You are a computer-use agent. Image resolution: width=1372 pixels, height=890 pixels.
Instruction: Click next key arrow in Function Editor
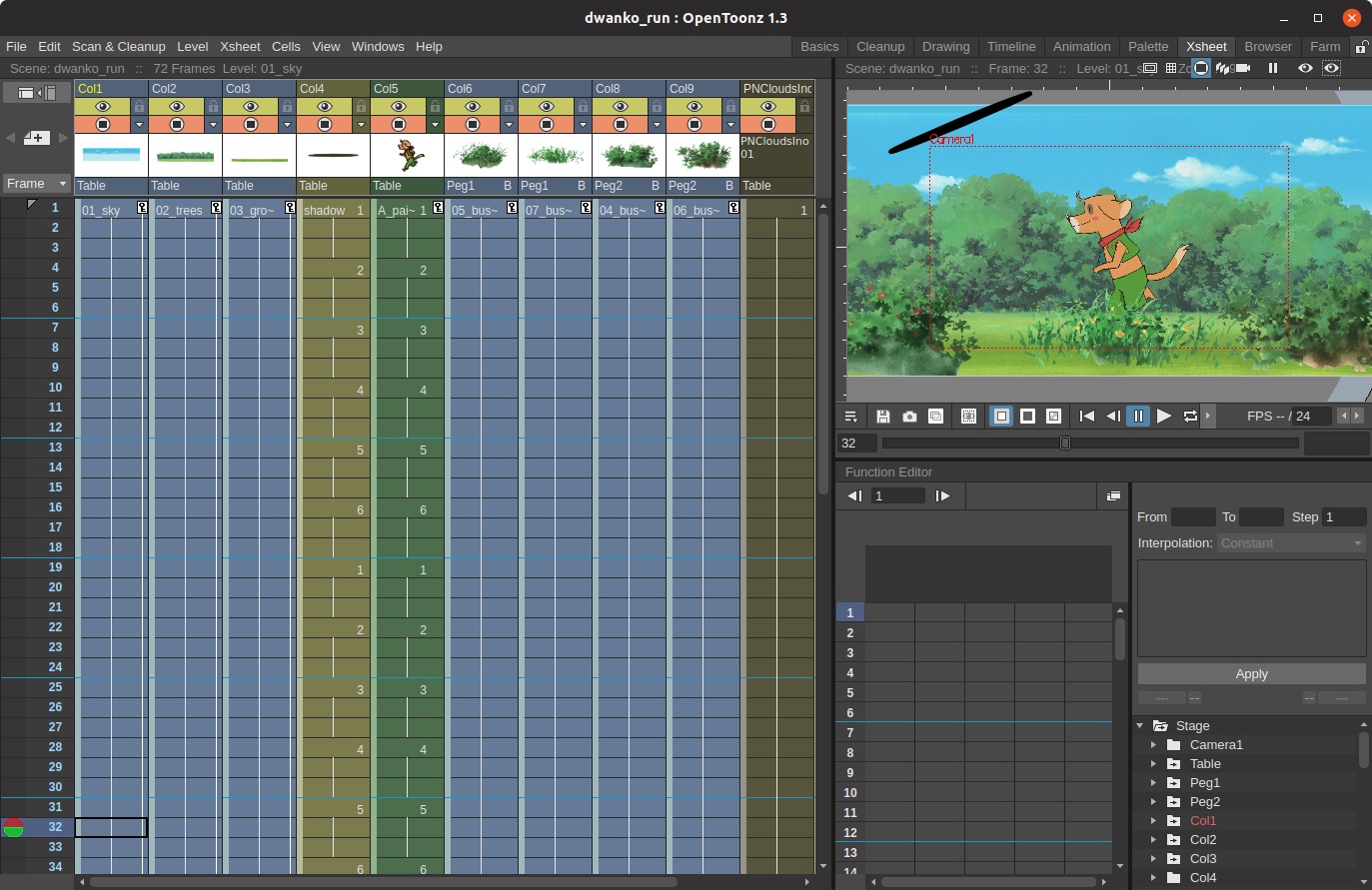942,496
